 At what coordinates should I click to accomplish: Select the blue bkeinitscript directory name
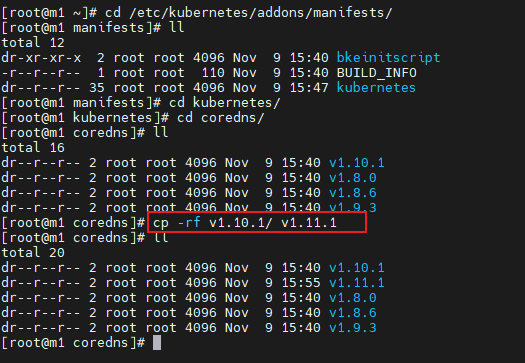[x=388, y=58]
